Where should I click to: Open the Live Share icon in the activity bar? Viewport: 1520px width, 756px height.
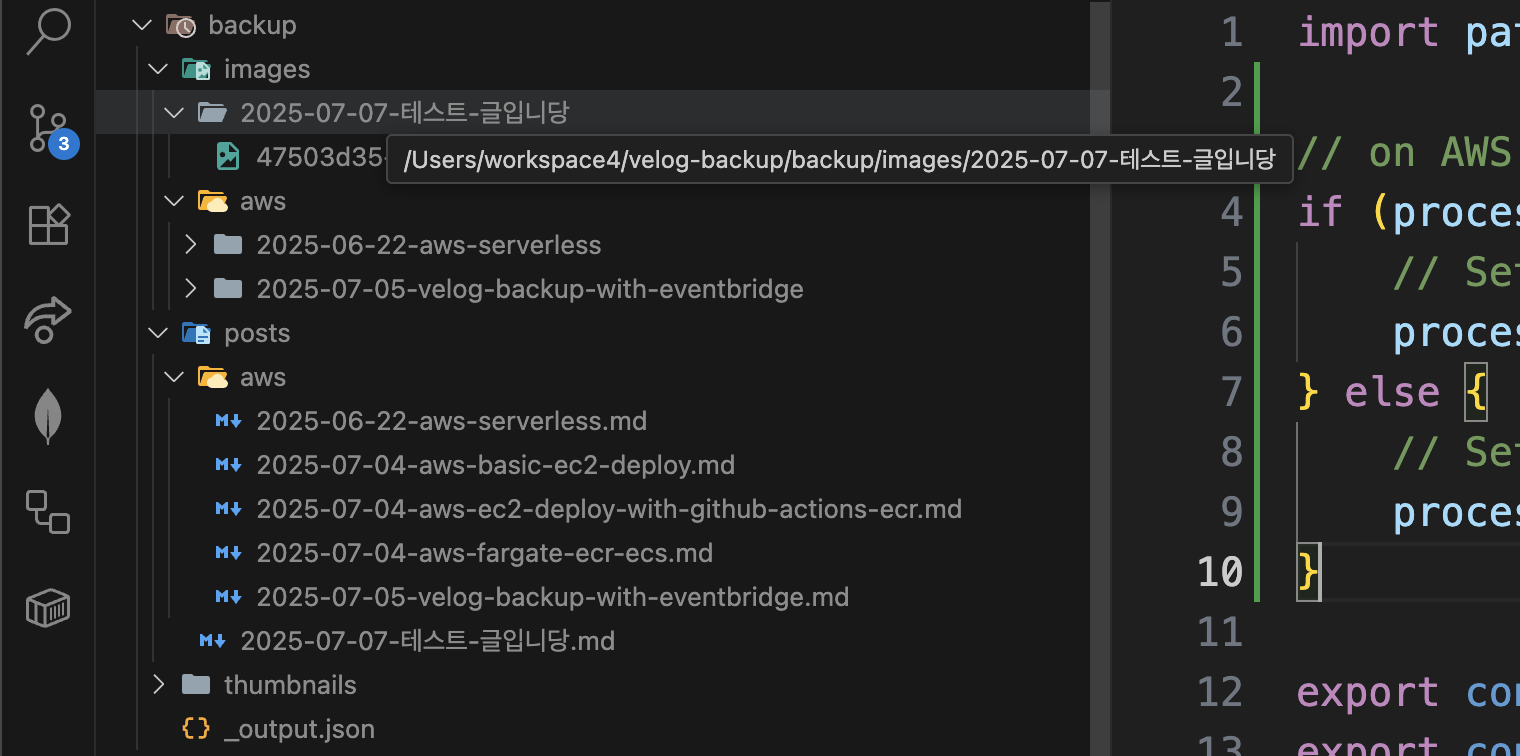point(47,320)
